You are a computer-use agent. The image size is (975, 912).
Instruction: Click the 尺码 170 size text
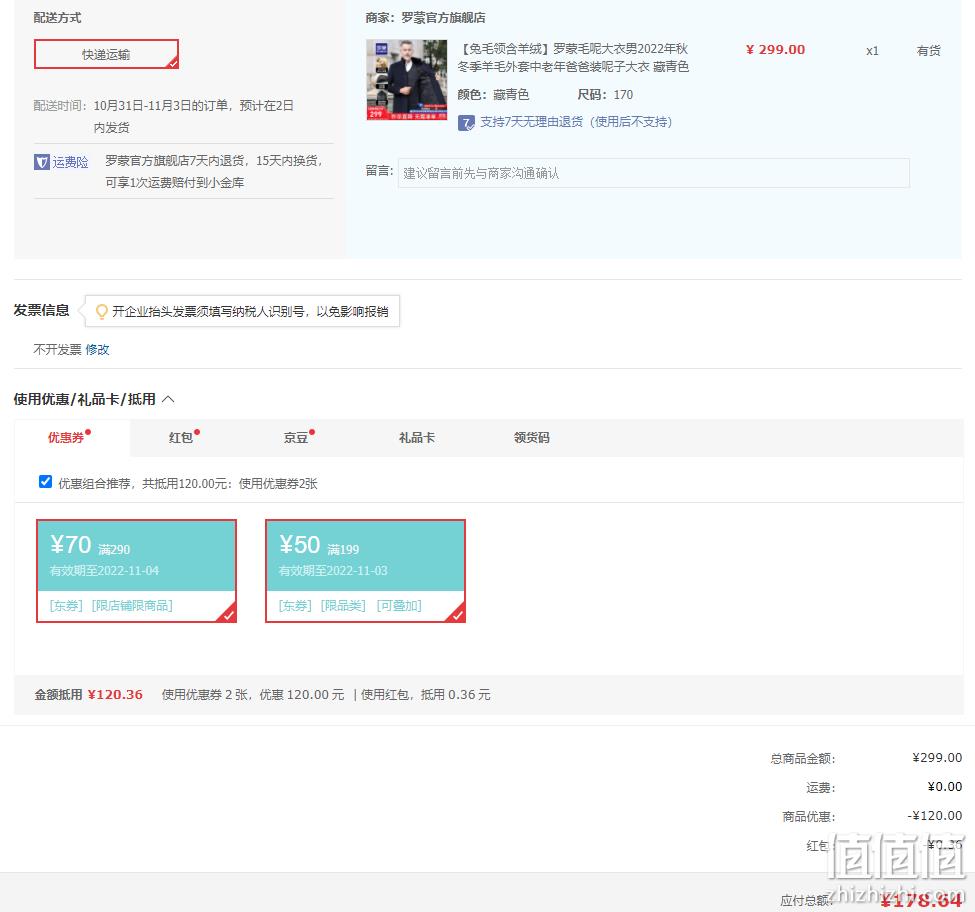click(605, 94)
